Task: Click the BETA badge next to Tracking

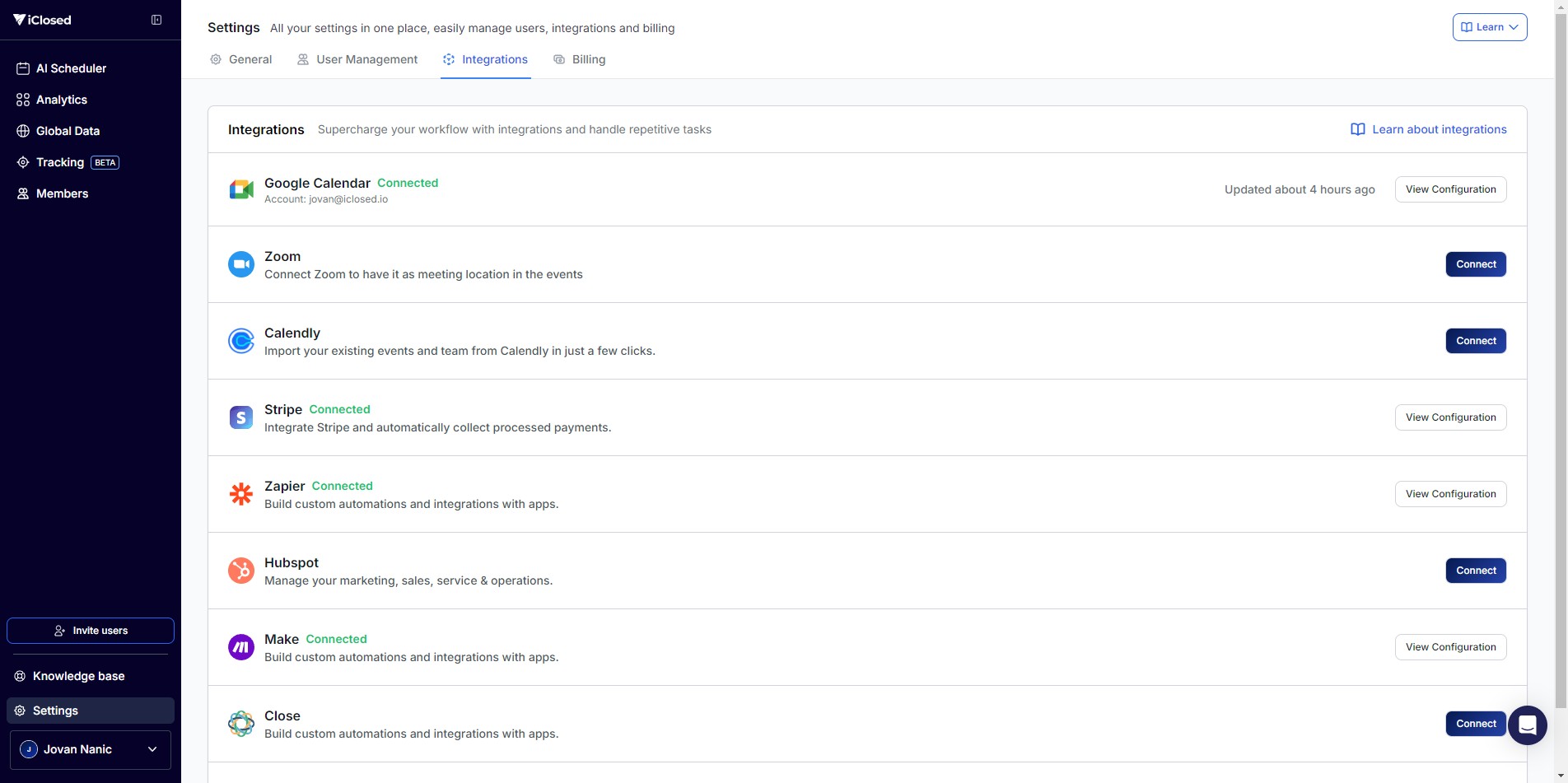Action: click(x=105, y=163)
